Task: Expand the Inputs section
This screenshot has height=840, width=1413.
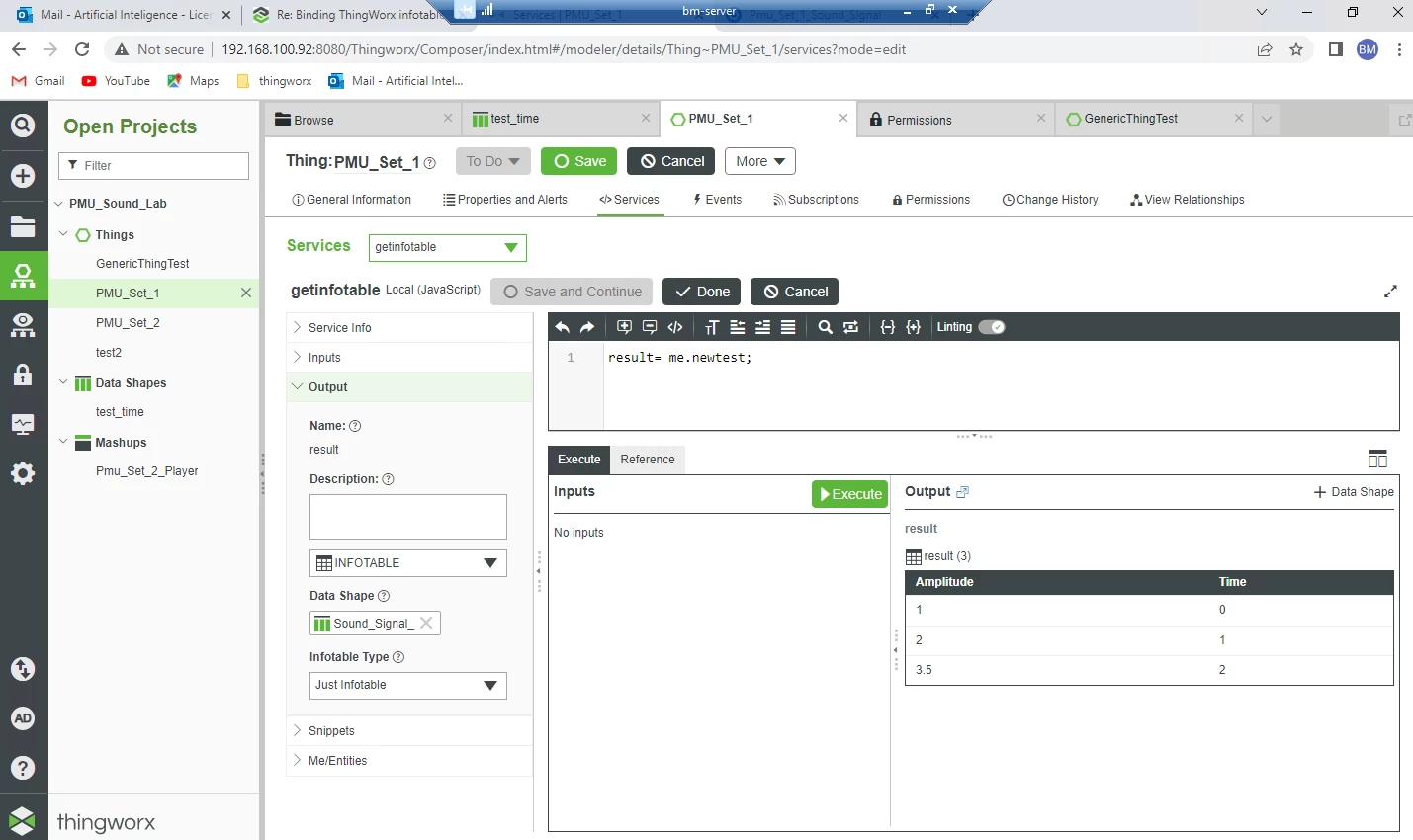Action: pos(409,358)
